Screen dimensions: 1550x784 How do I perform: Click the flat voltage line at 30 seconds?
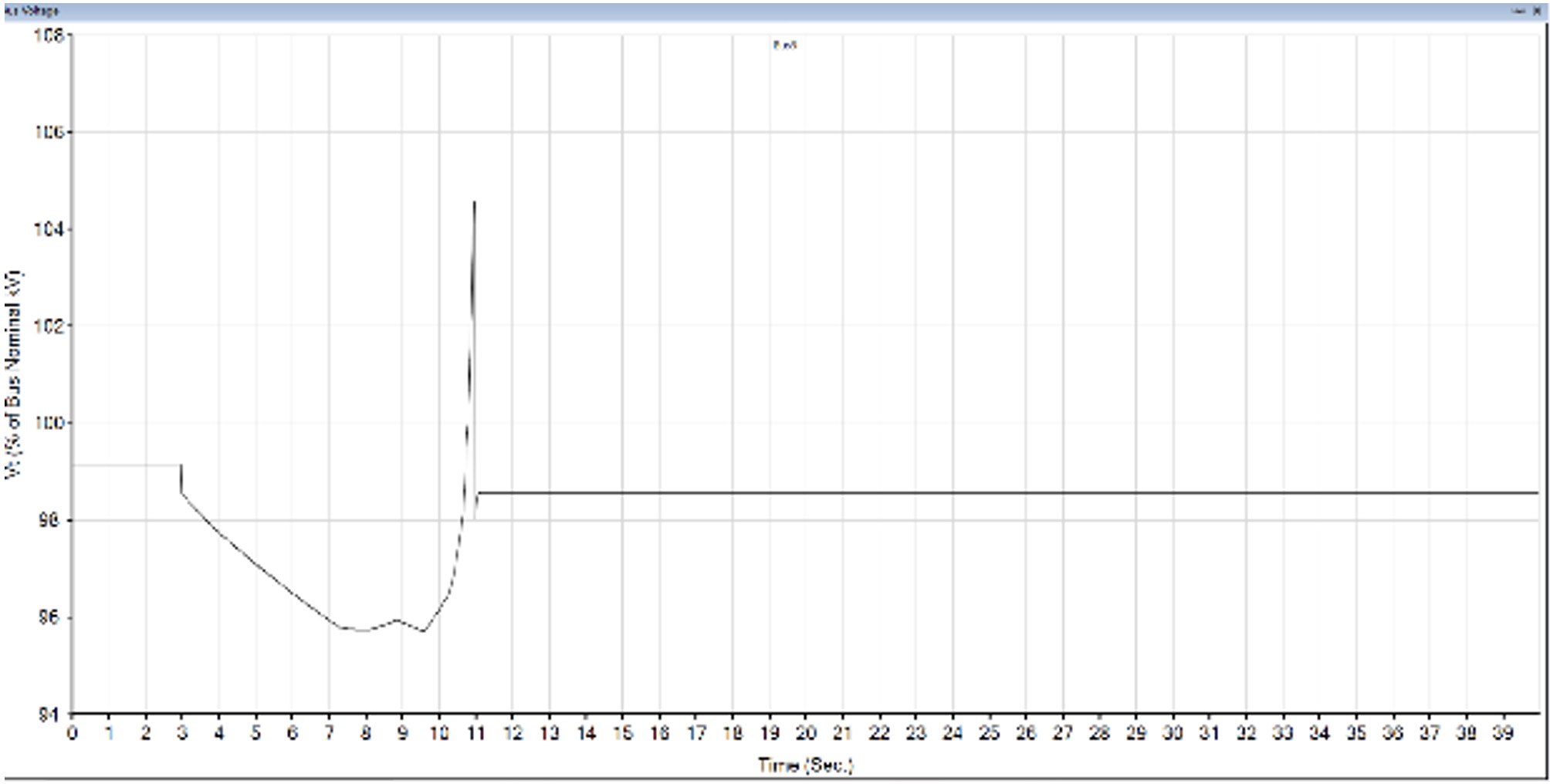point(1173,492)
